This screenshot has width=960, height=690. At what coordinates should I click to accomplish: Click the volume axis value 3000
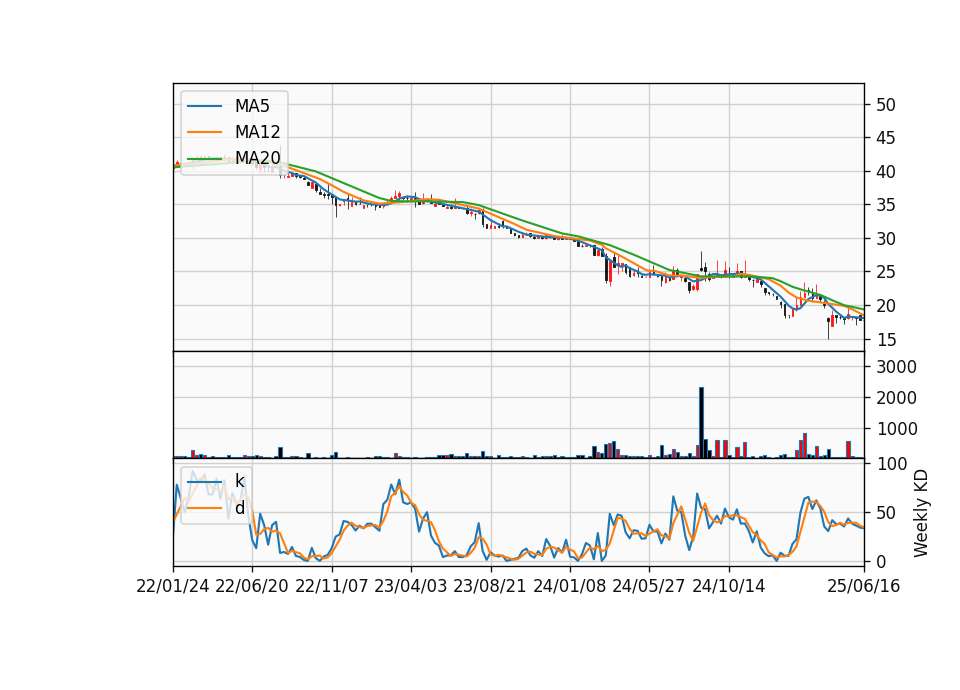coord(897,367)
